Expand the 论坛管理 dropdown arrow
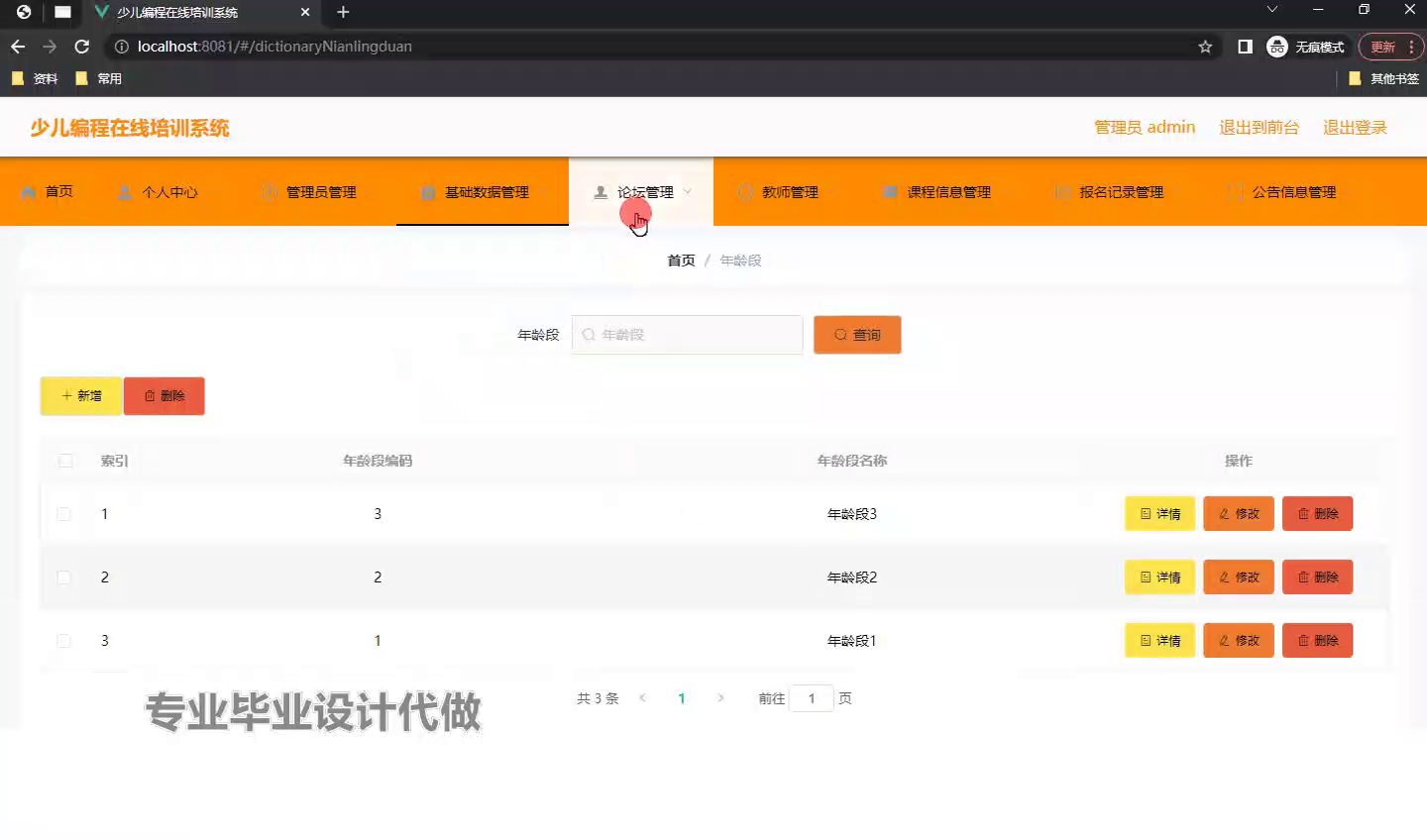The height and width of the screenshot is (840, 1427). point(688,192)
